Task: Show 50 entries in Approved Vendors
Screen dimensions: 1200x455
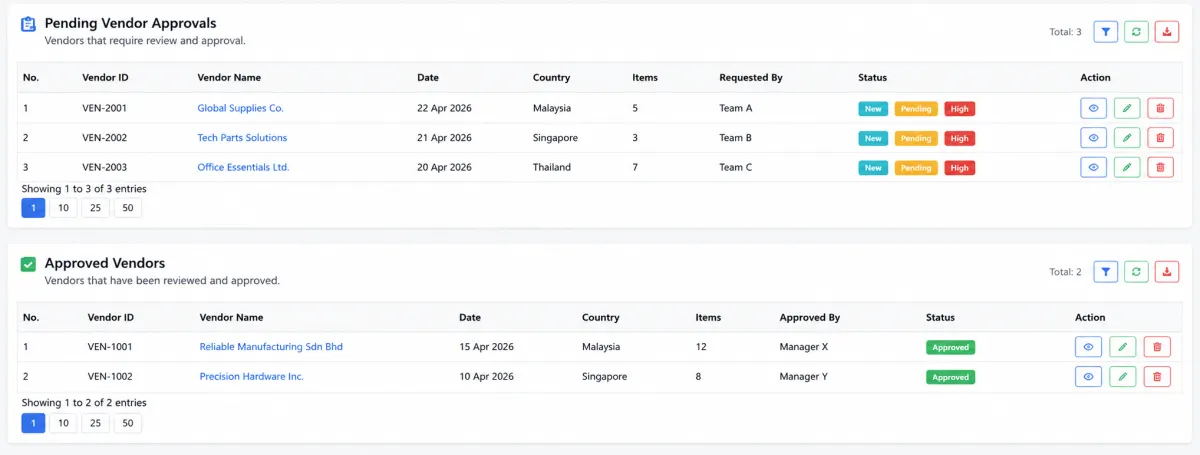Action: pos(127,423)
